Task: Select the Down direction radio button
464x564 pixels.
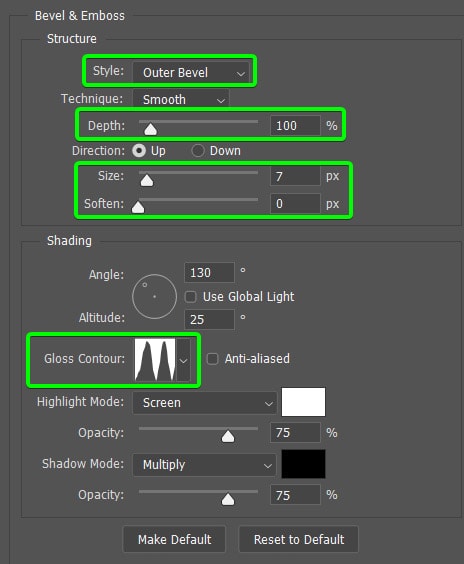Action: pyautogui.click(x=198, y=150)
